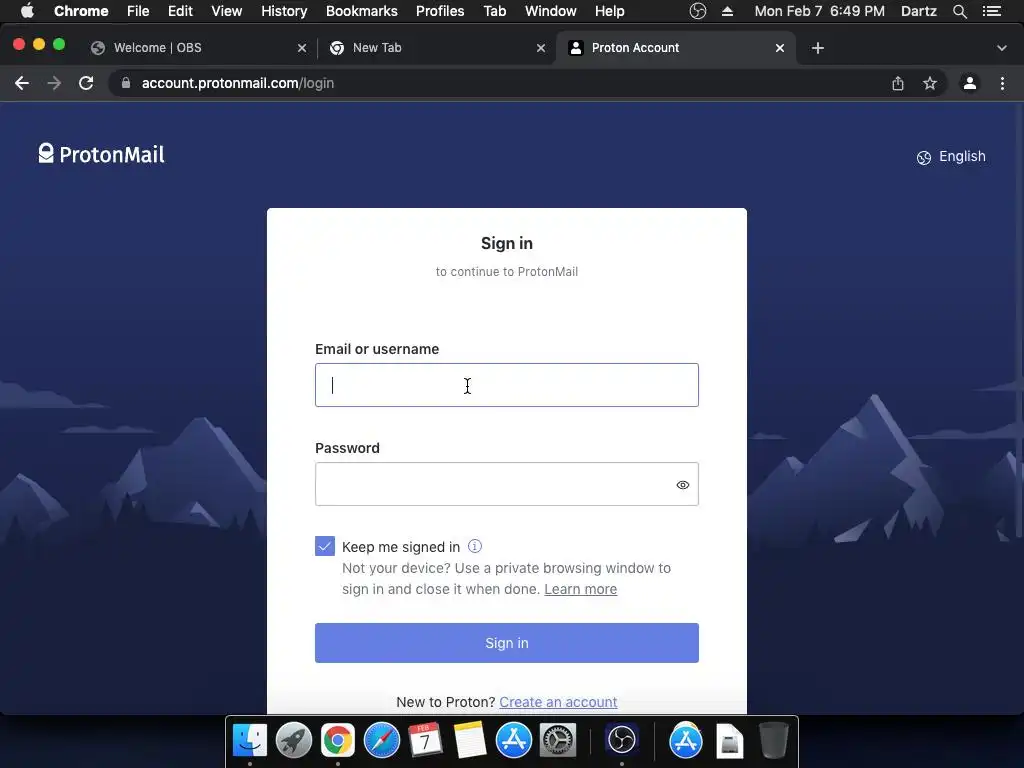The width and height of the screenshot is (1024, 768).
Task: Close the Proton Account tab
Action: point(780,48)
